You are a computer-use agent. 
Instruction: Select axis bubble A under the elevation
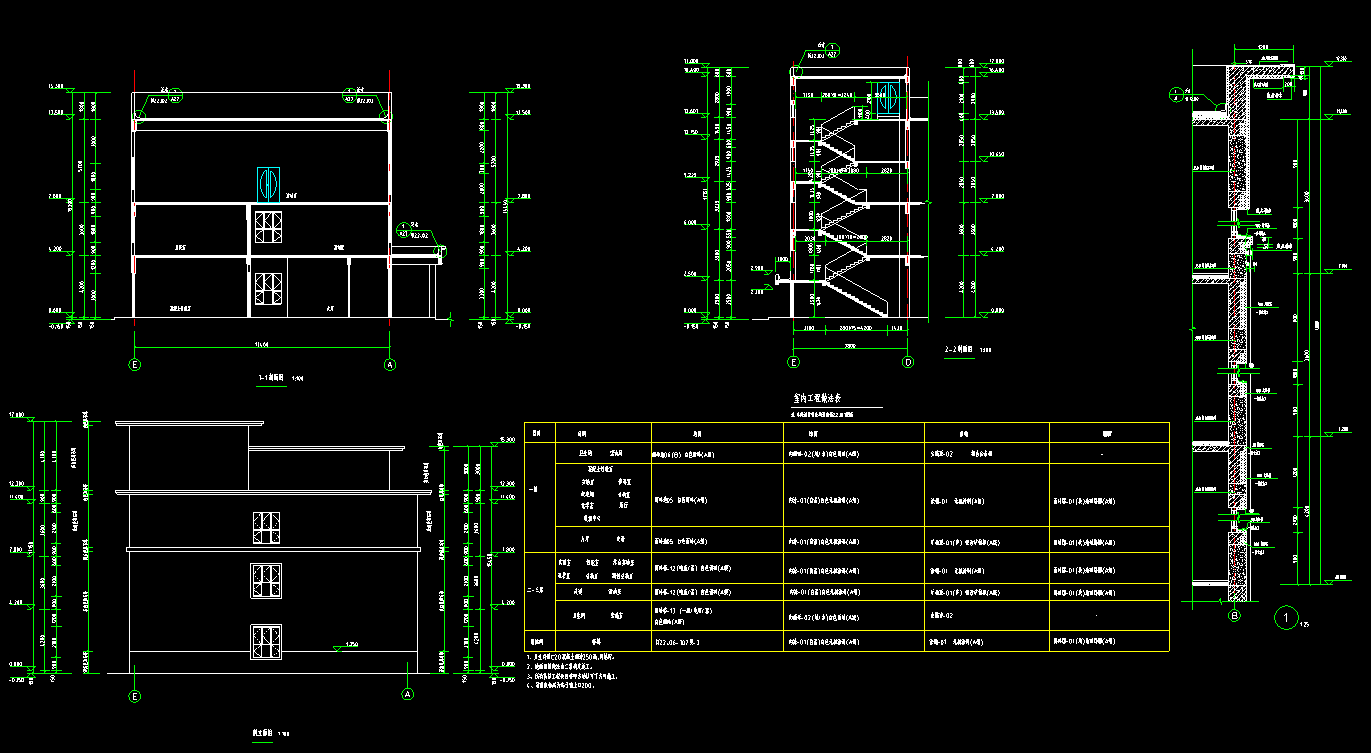coord(407,694)
